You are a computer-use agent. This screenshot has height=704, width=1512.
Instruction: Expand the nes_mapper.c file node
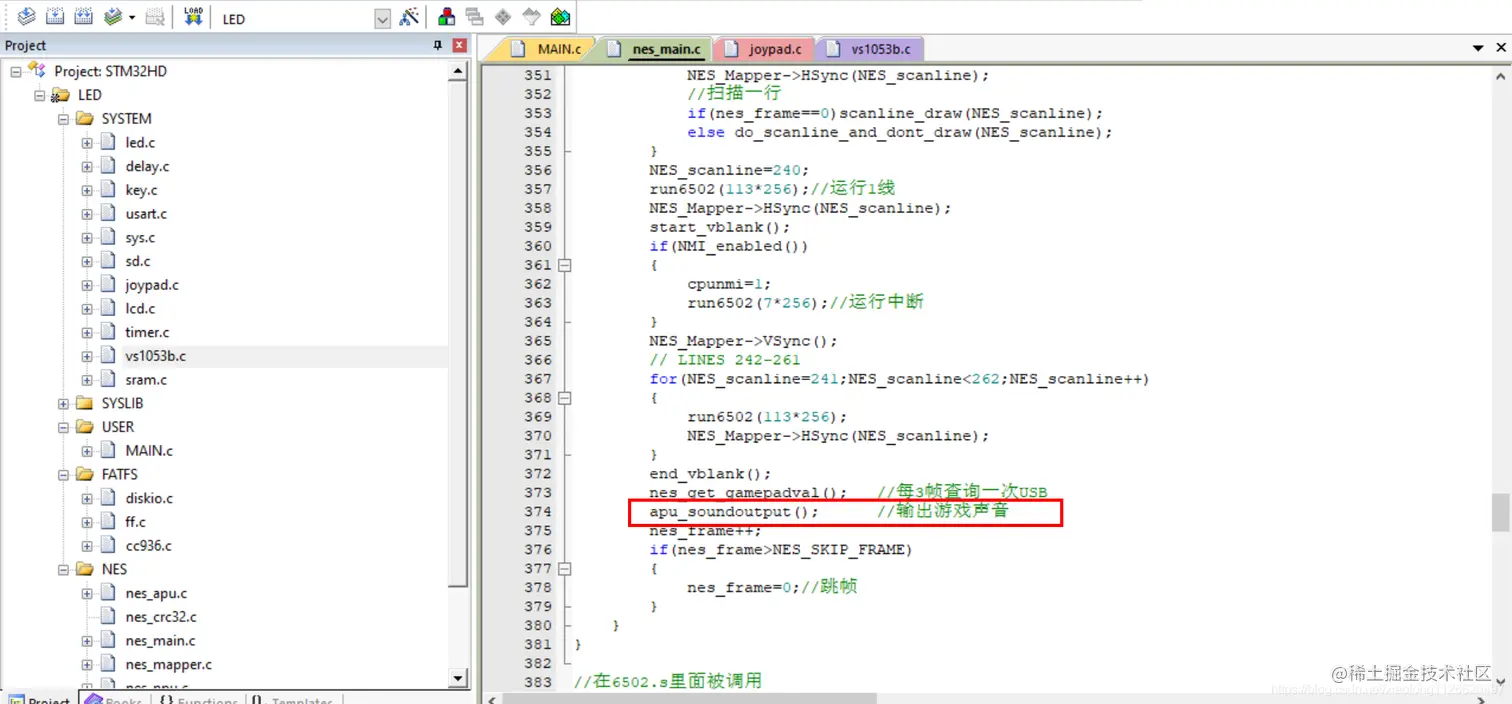pos(87,664)
